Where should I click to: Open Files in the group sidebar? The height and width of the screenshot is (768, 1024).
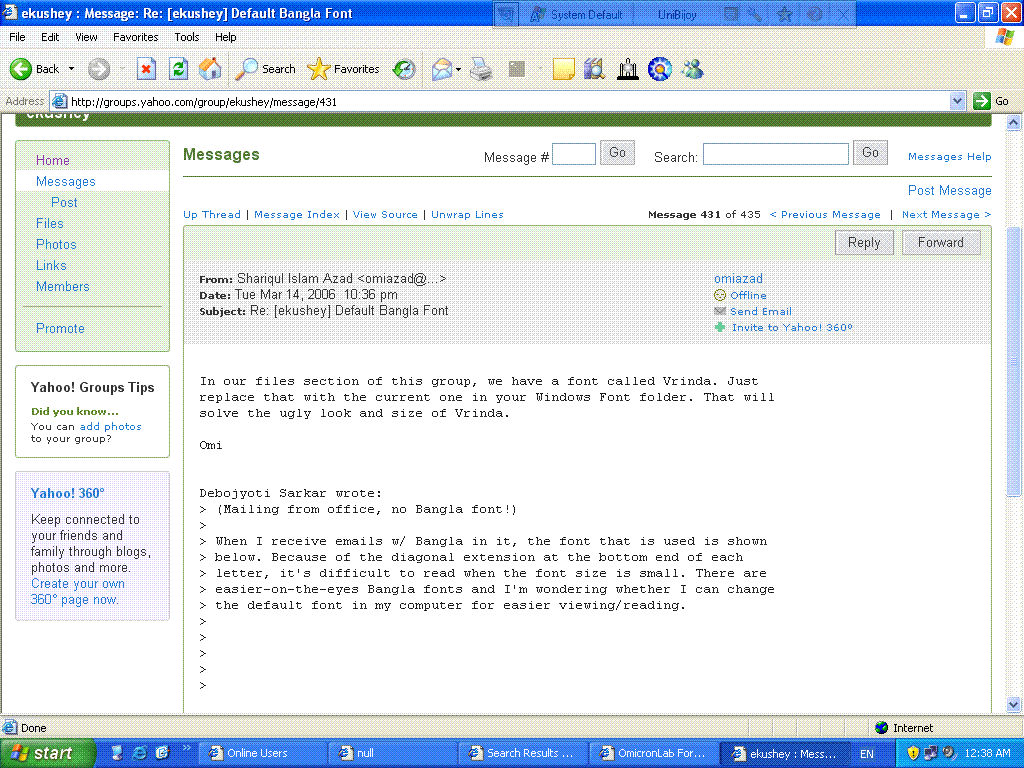pos(50,223)
